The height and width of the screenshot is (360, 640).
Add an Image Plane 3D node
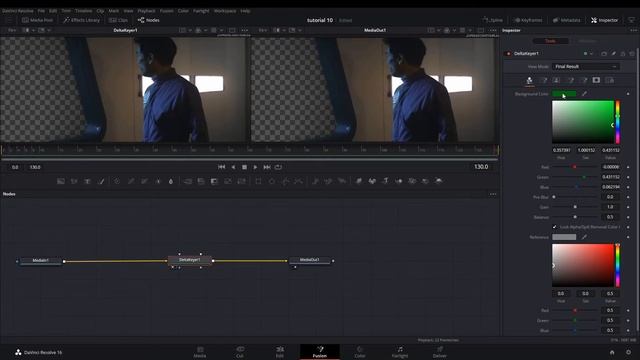359,181
